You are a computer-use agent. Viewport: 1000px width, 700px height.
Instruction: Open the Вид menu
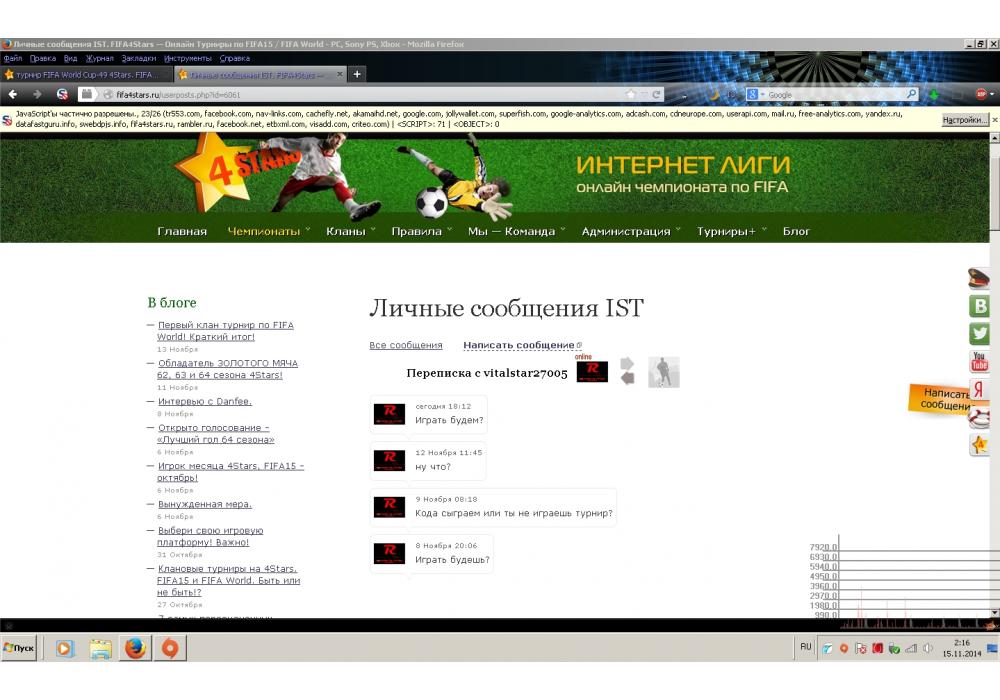(71, 59)
